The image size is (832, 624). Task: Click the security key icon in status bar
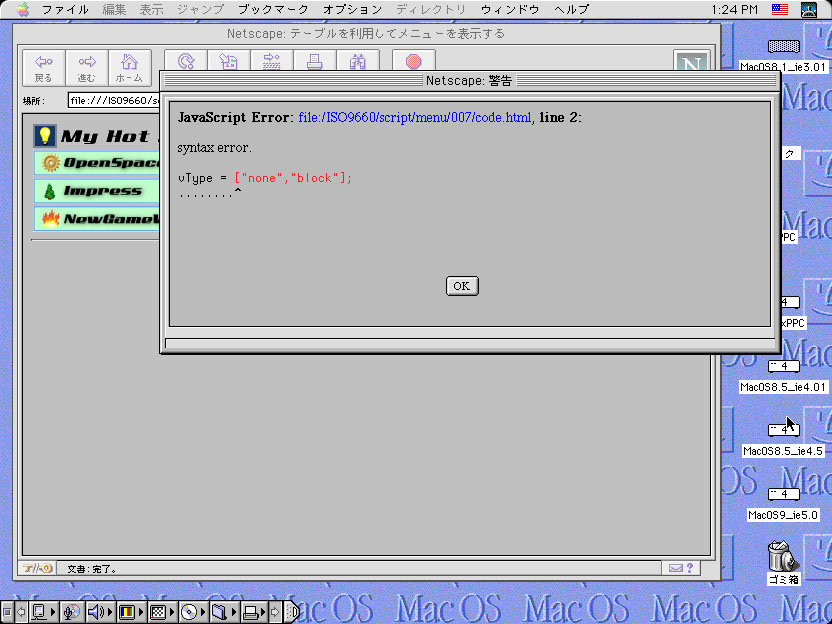tap(37, 568)
